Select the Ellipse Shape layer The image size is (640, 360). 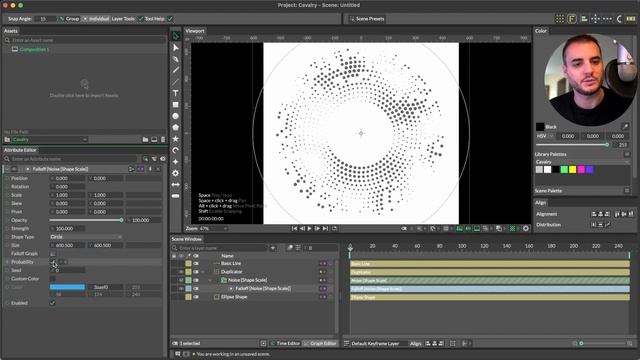coord(234,297)
